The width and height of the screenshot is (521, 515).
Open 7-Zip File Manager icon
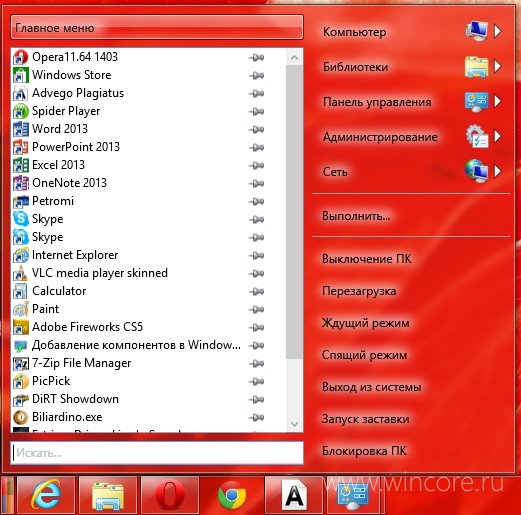pyautogui.click(x=20, y=363)
